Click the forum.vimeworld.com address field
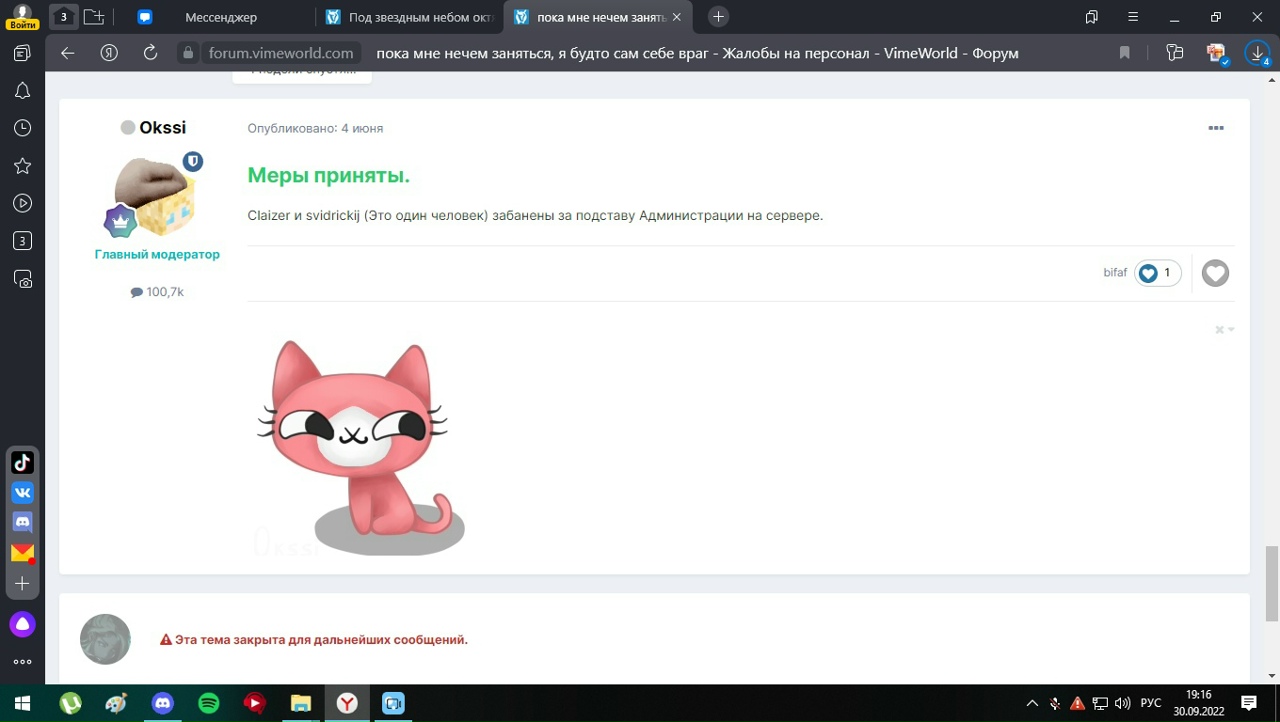1280x722 pixels. coord(281,53)
